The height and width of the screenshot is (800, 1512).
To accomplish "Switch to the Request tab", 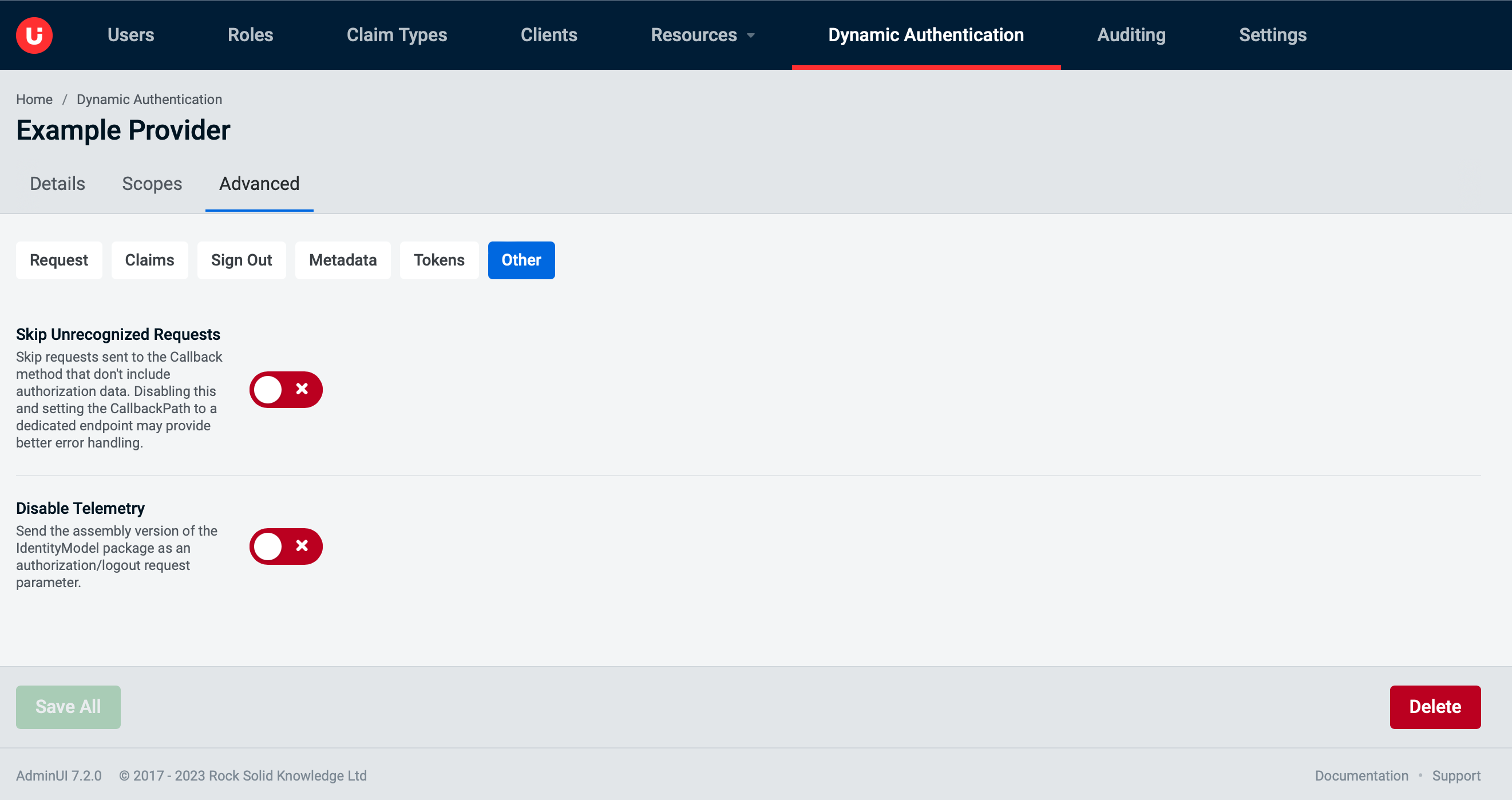I will 59,260.
